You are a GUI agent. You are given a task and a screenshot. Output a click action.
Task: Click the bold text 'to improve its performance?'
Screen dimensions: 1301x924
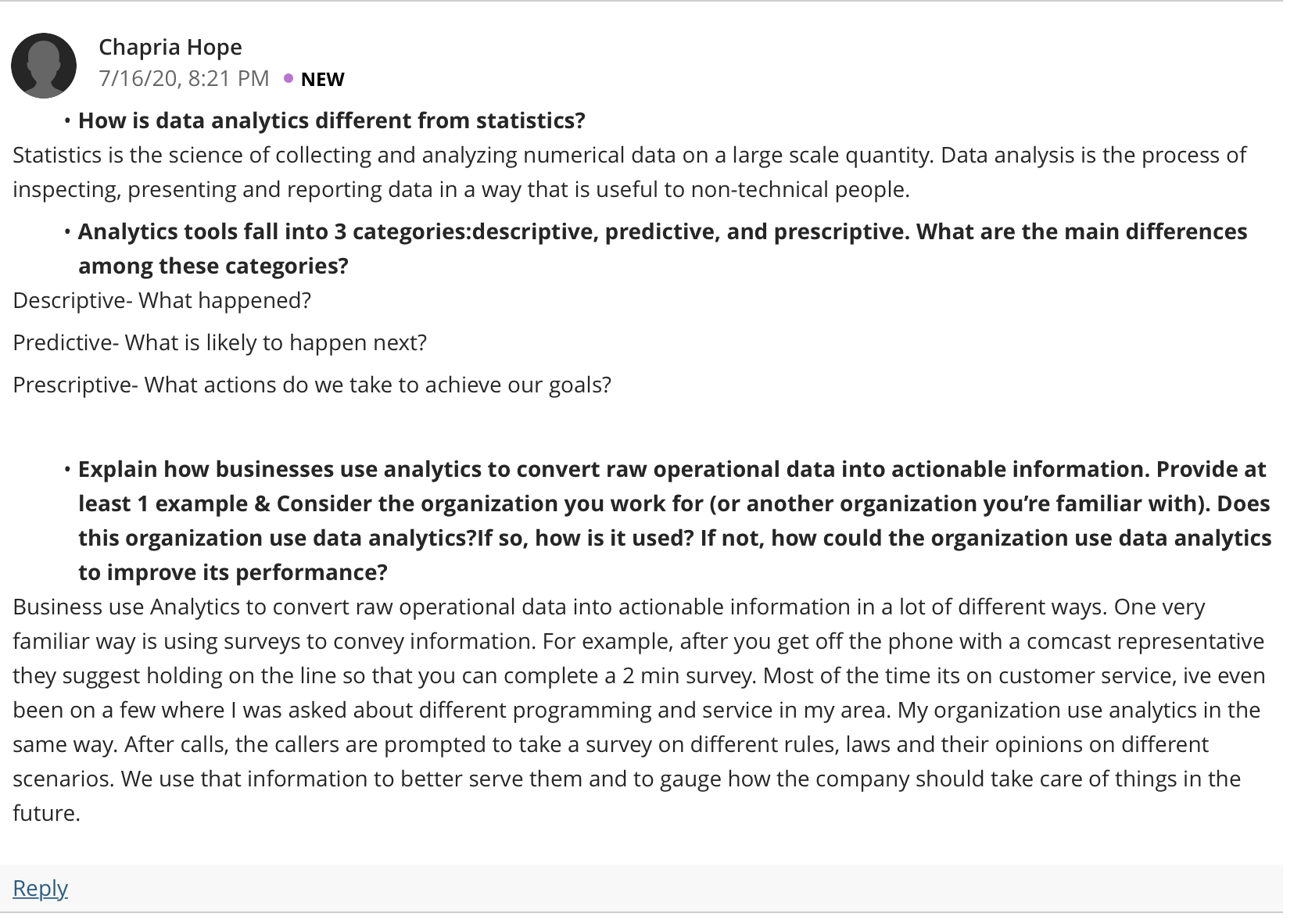click(x=233, y=572)
